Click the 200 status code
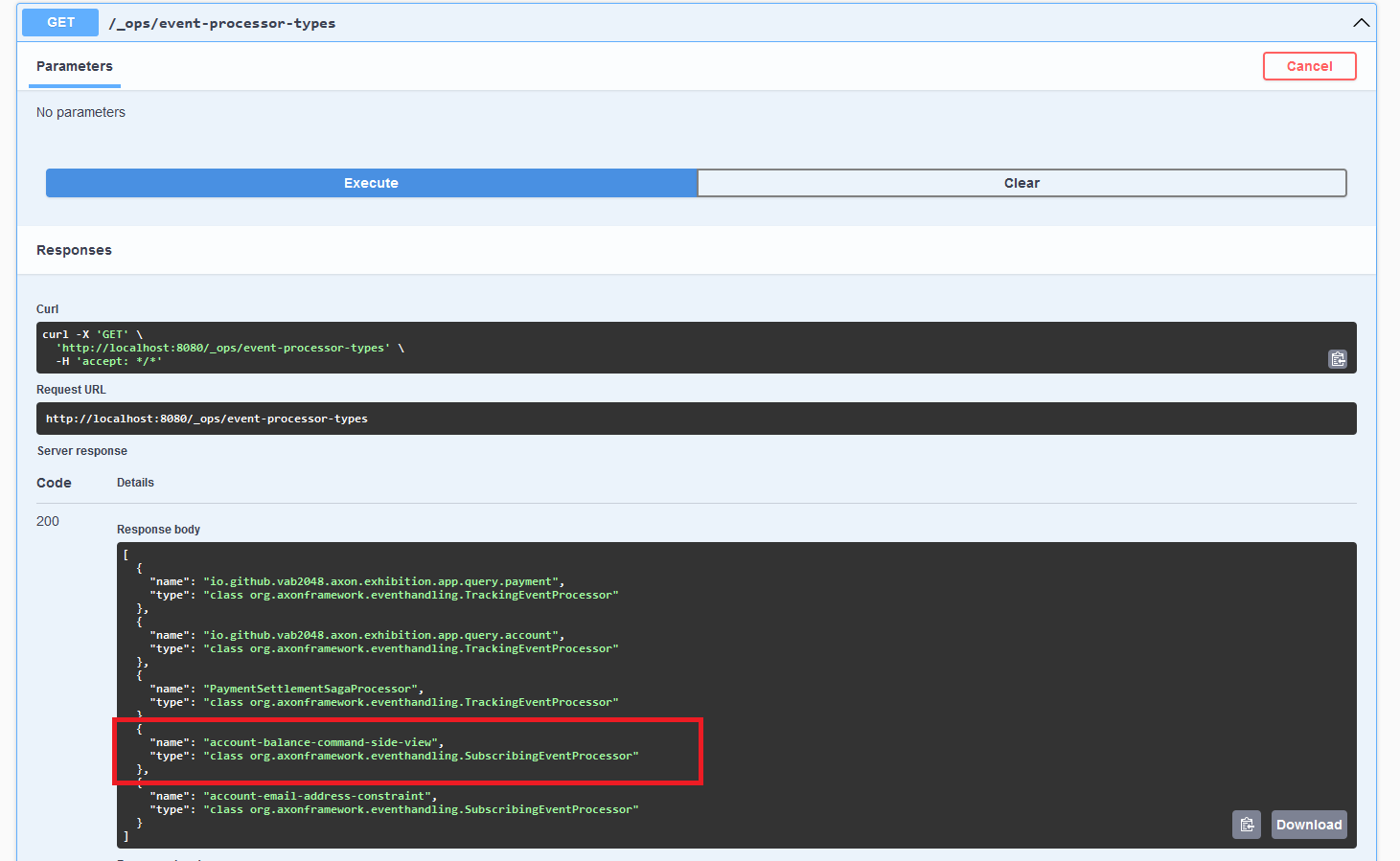 47,521
